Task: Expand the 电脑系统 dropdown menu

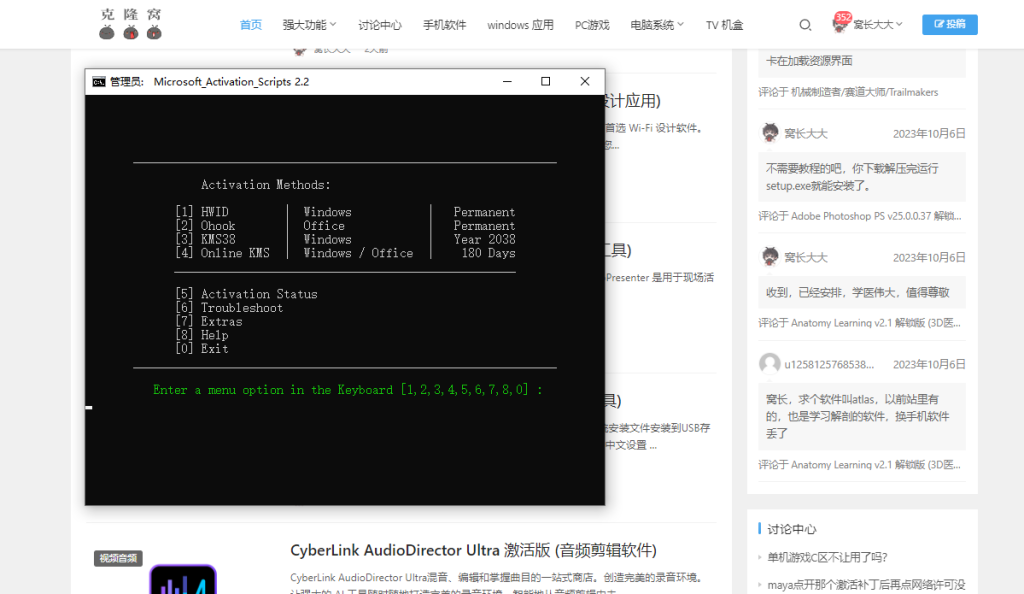Action: click(x=656, y=25)
